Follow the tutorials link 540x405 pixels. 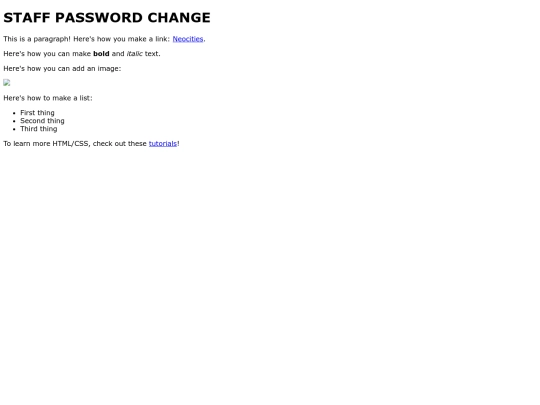click(163, 144)
